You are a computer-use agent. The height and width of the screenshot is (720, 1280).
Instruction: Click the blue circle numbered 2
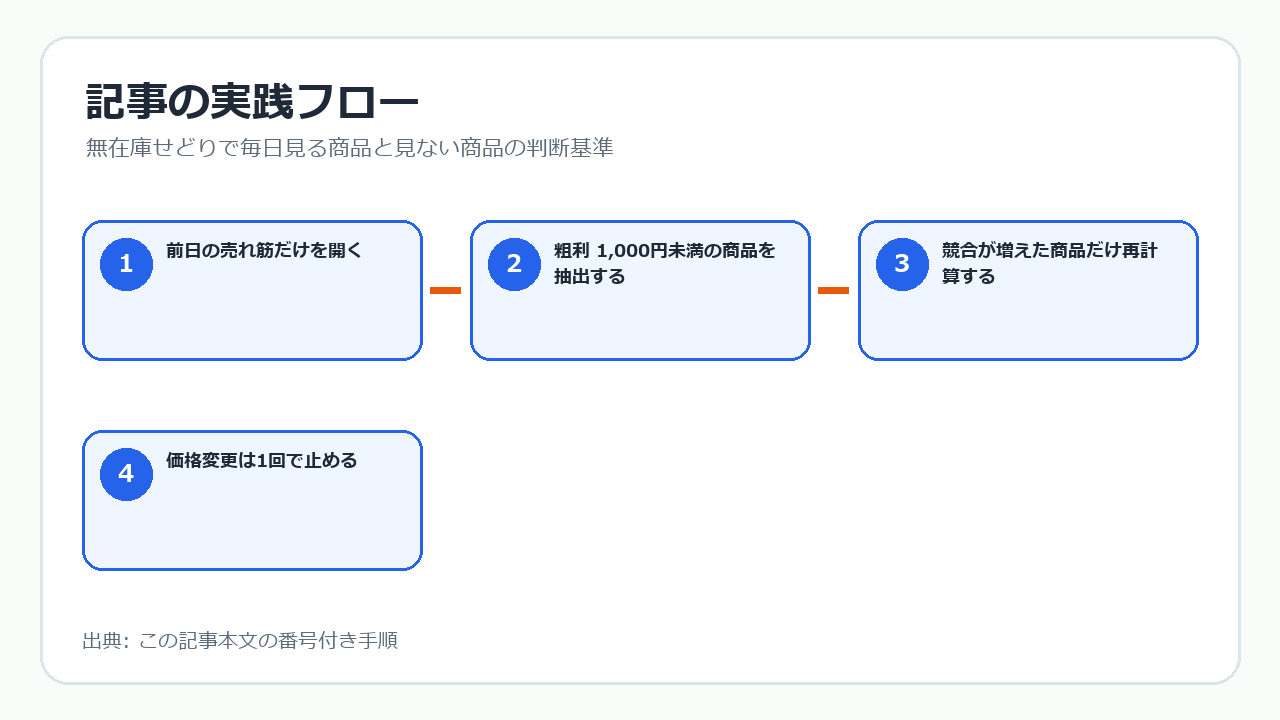point(514,264)
